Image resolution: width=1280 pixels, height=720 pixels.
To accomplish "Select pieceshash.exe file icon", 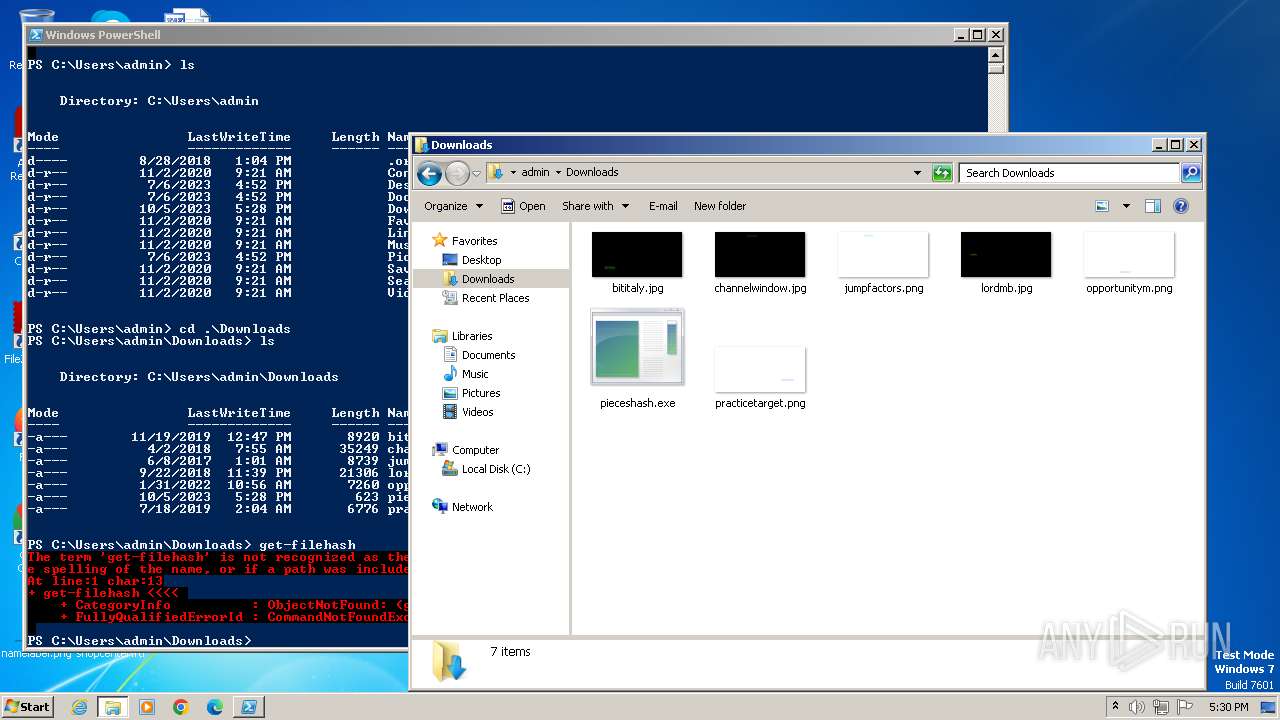I will tap(638, 349).
